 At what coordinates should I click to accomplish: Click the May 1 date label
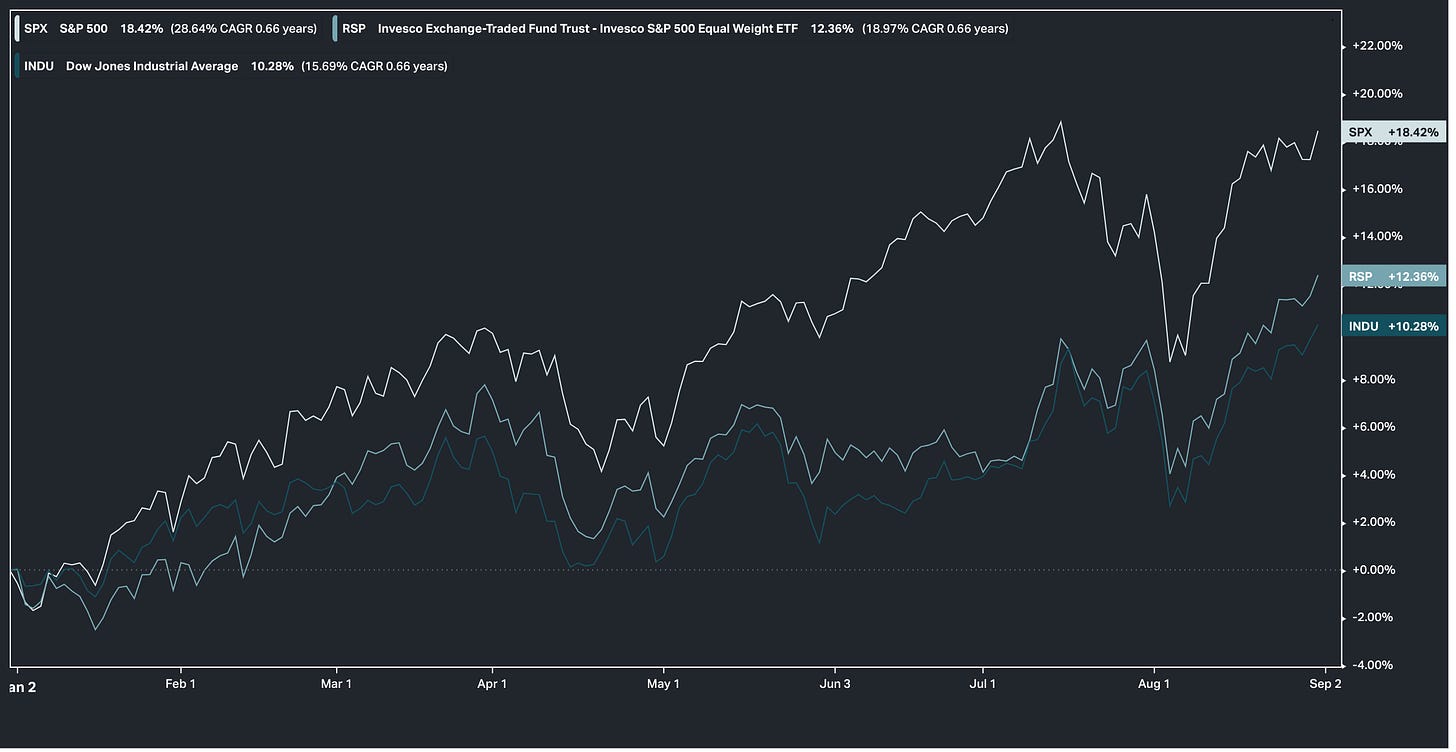click(663, 684)
